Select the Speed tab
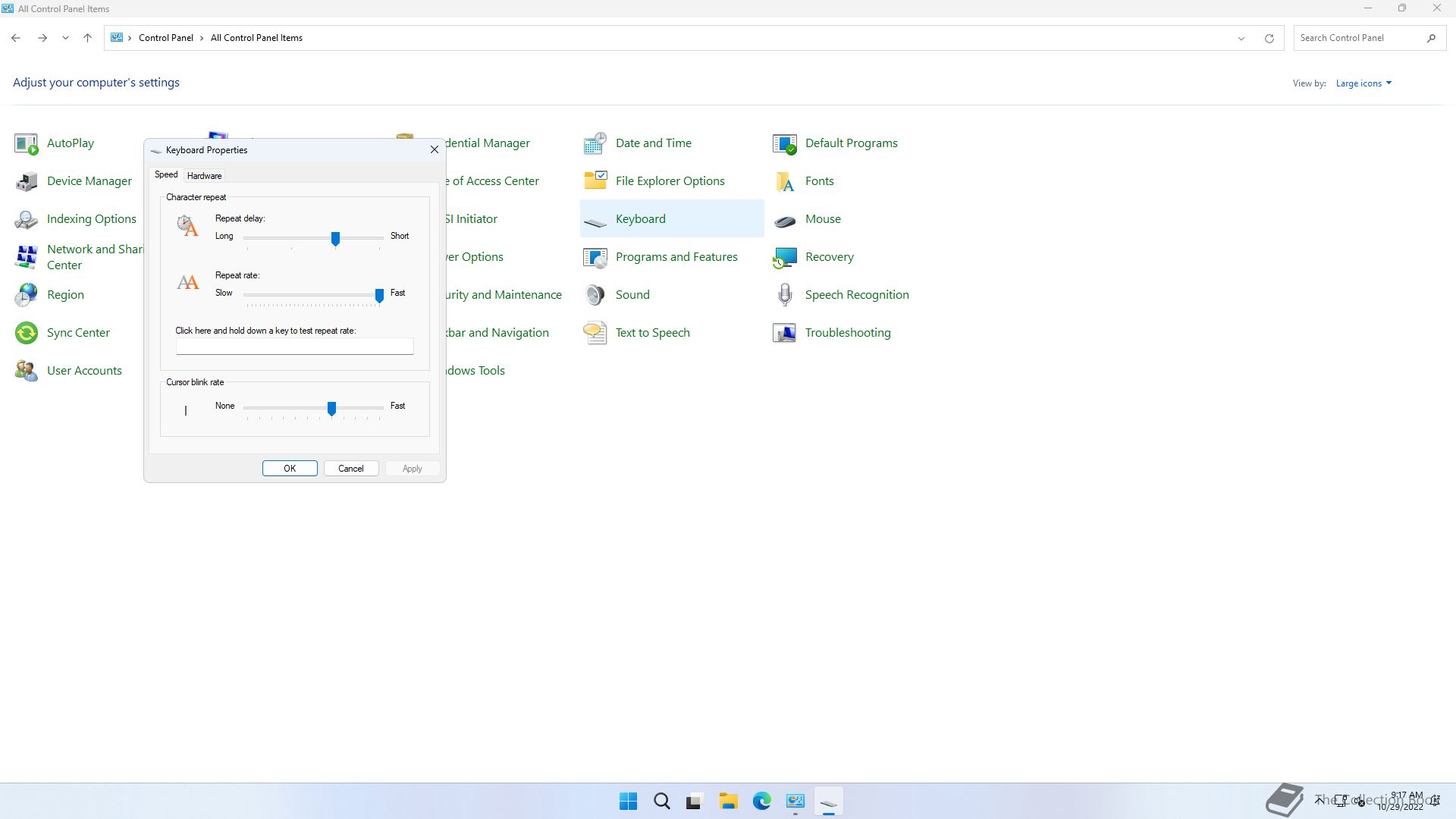Image resolution: width=1456 pixels, height=819 pixels. [x=166, y=175]
